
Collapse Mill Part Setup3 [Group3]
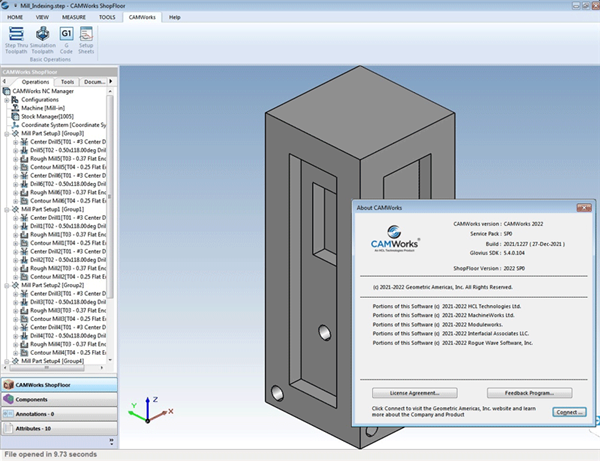click(7, 134)
